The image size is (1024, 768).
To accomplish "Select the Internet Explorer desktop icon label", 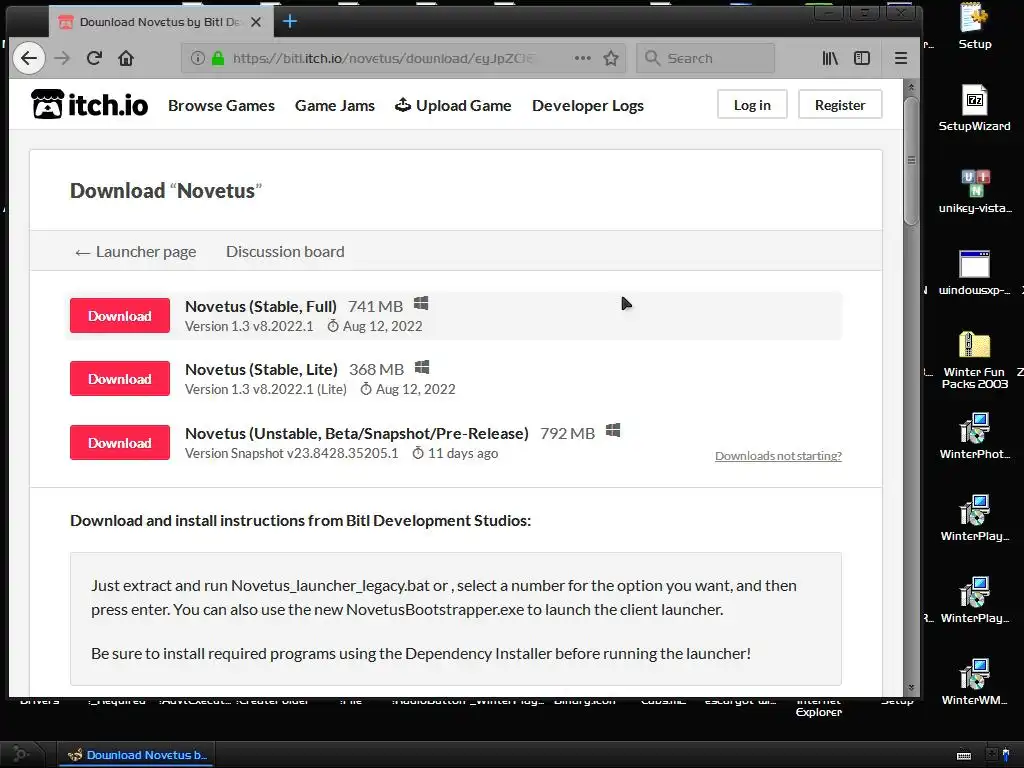I will 818,707.
